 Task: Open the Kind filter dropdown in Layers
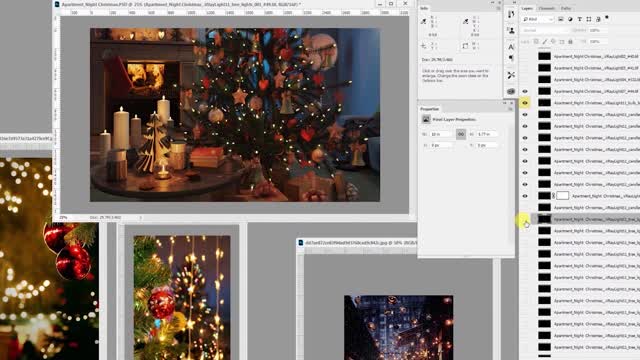point(538,19)
